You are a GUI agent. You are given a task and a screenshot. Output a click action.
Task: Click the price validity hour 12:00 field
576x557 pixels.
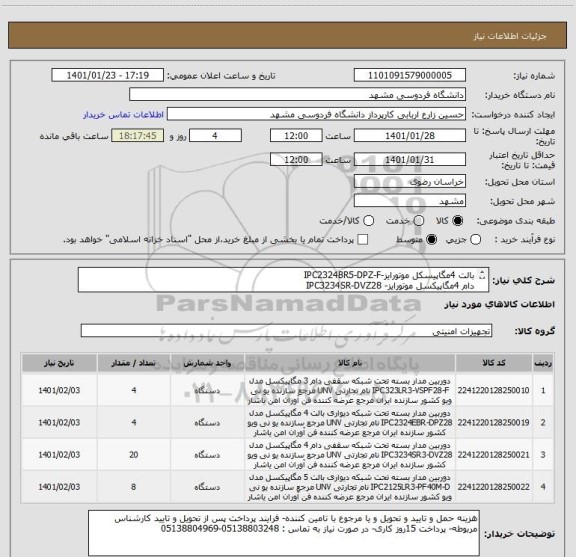296,159
